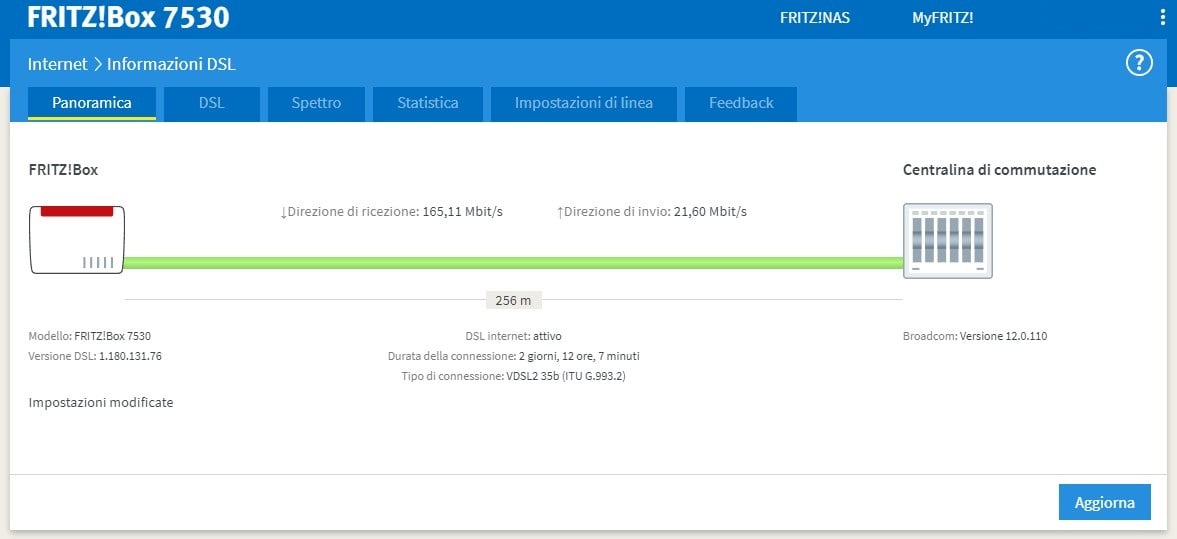Click the FRITZ!Box router device icon
The width and height of the screenshot is (1177, 539).
(x=77, y=239)
